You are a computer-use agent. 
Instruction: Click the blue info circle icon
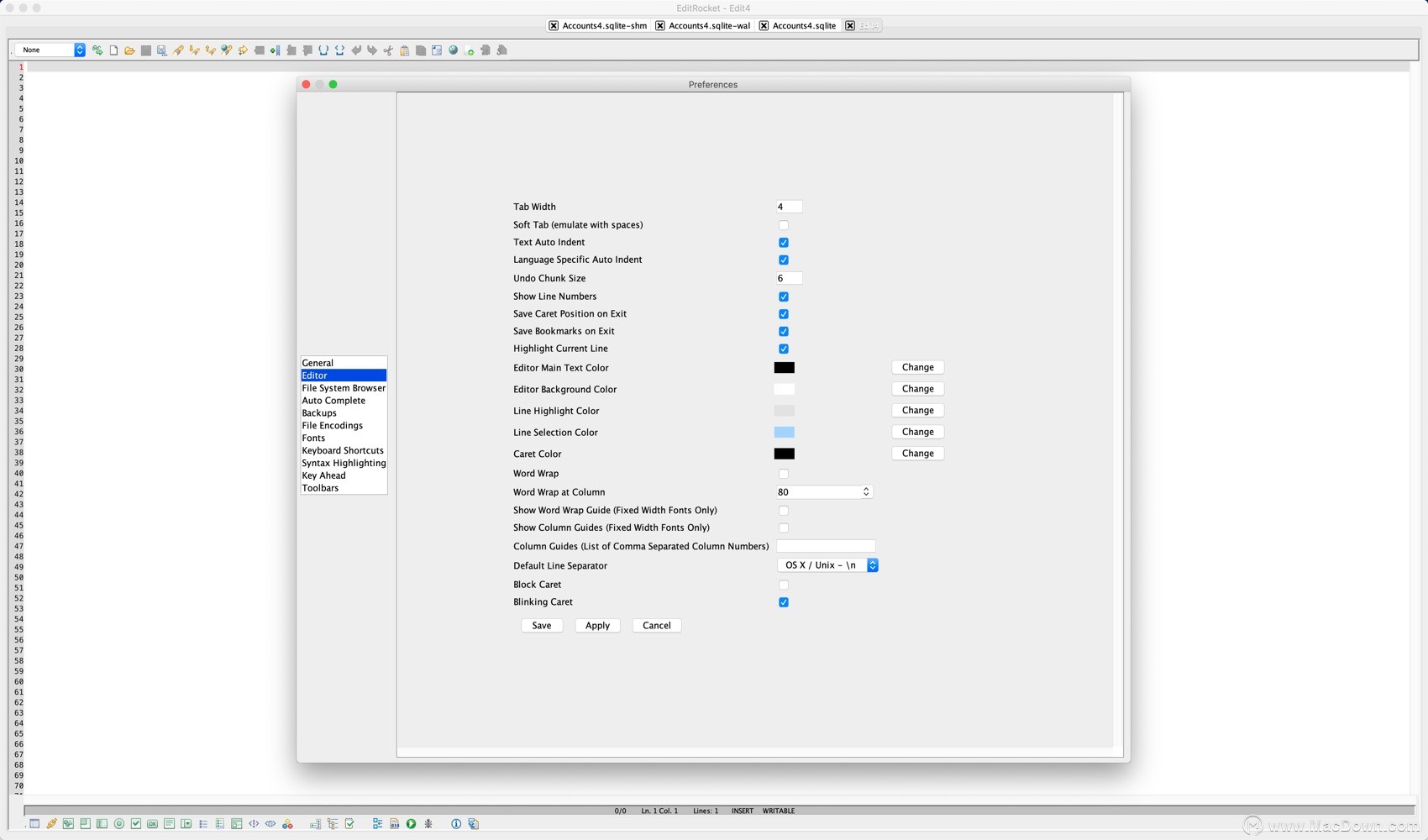tap(456, 824)
